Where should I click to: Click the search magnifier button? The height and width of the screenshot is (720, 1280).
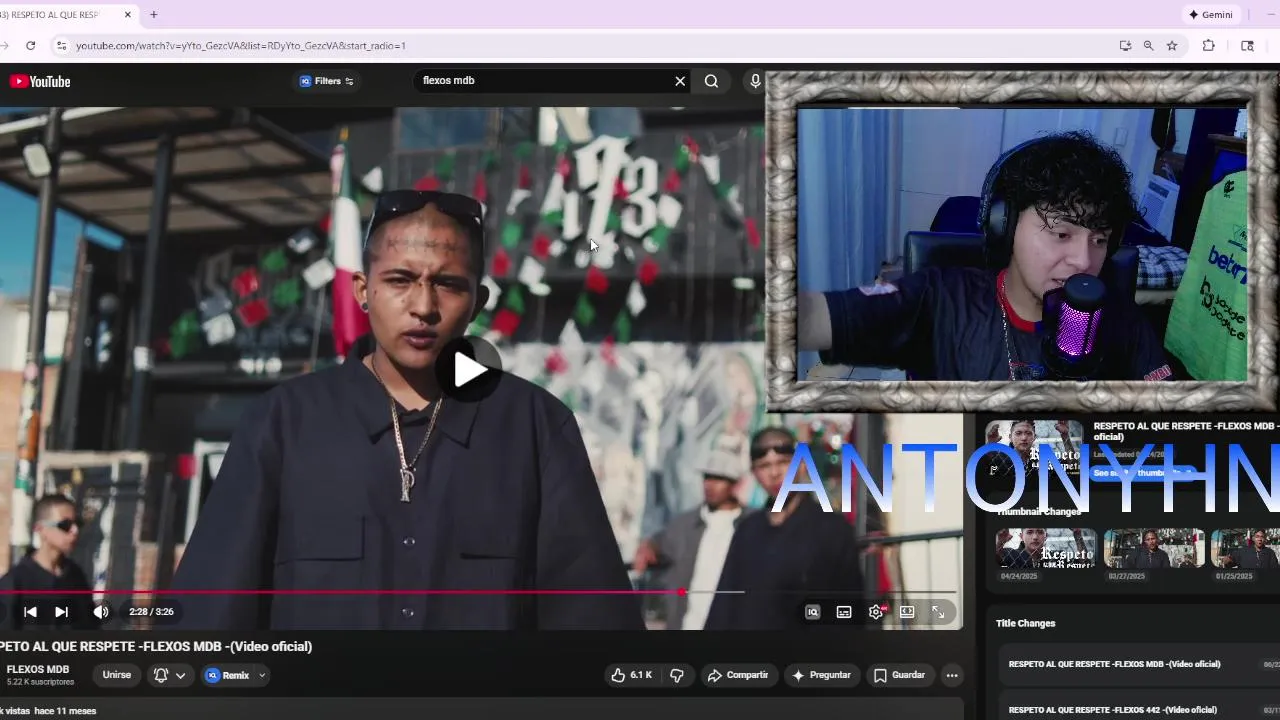pos(711,81)
